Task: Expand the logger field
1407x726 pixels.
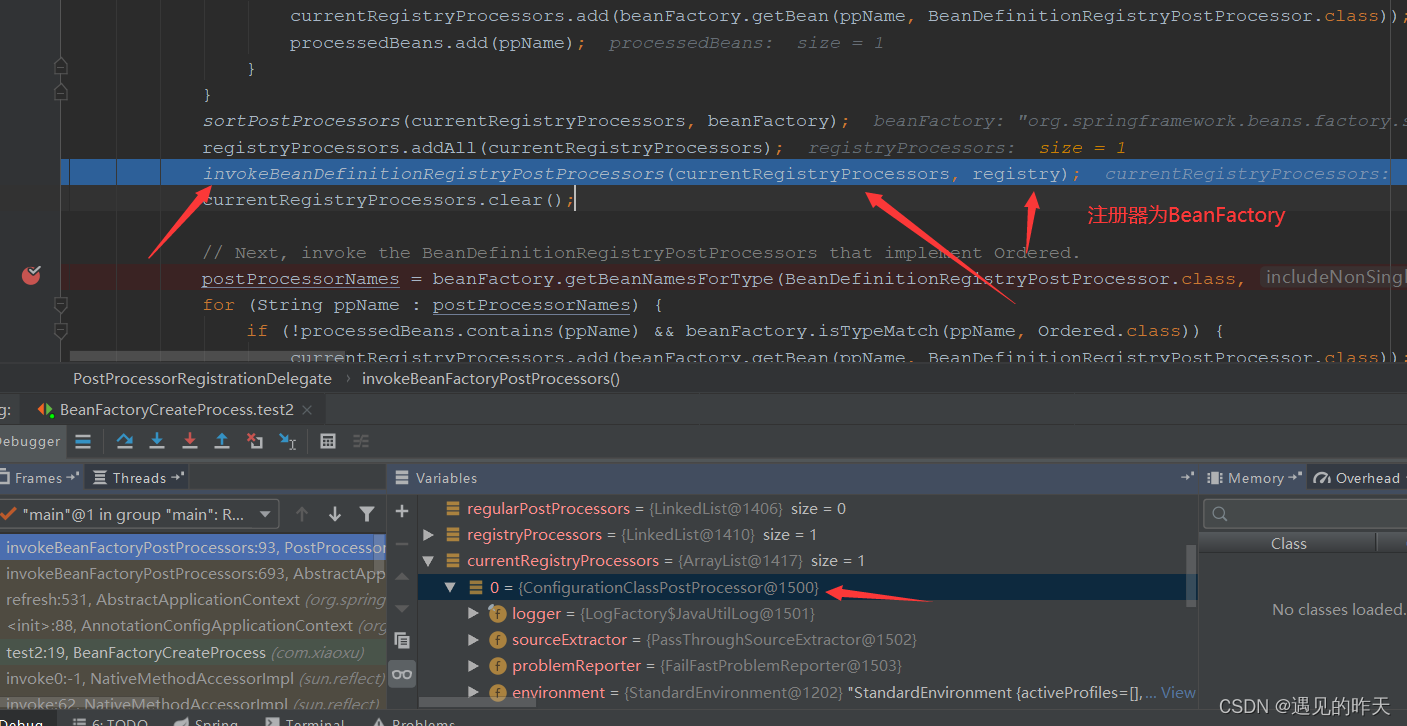Action: [x=474, y=613]
